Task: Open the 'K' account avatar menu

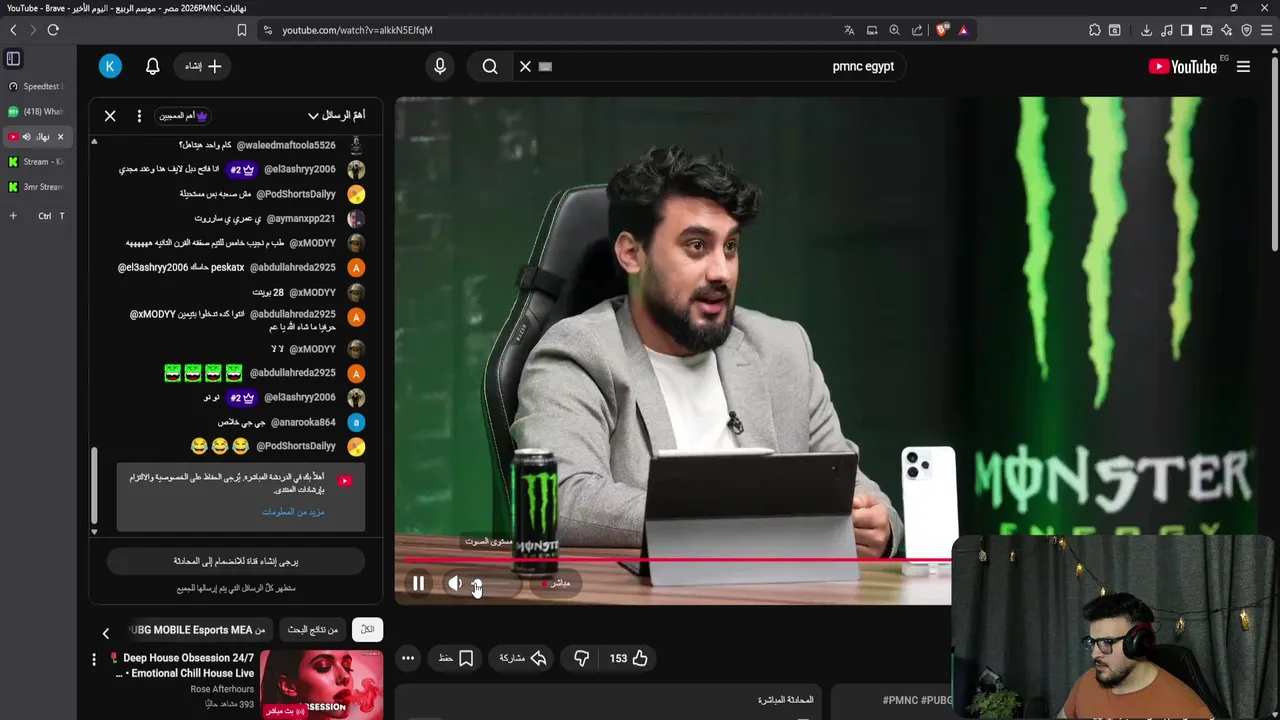Action: (110, 67)
